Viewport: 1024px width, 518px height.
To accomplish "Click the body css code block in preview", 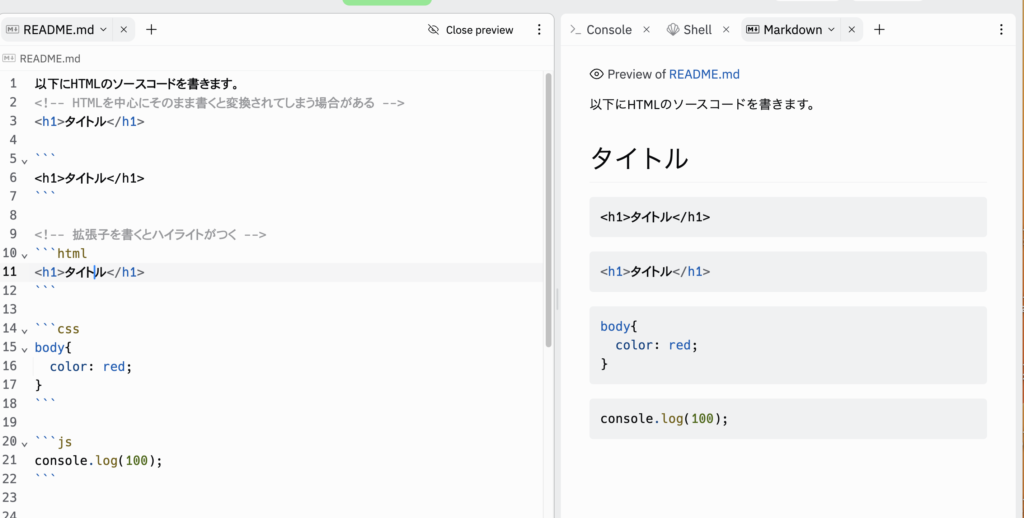I will pos(788,345).
